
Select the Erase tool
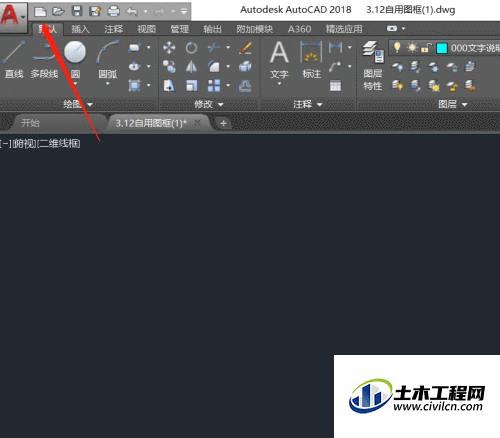(x=246, y=48)
